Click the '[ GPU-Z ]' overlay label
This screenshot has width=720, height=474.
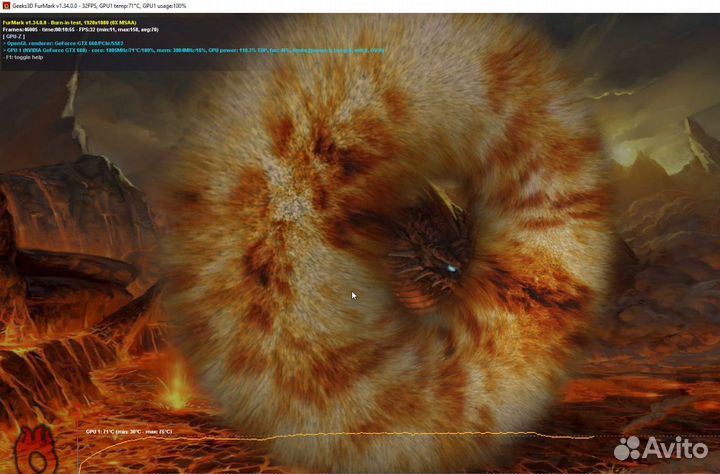(18, 37)
